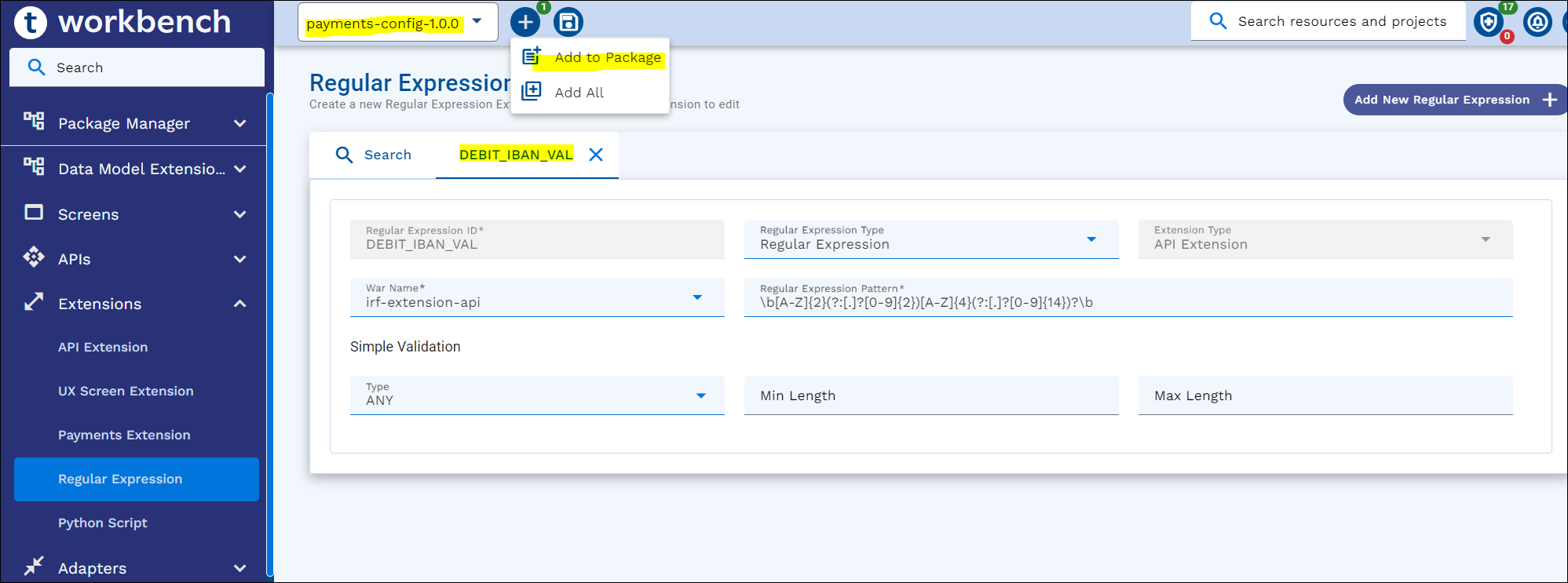This screenshot has height=583, width=1568.
Task: Click the bell alerts icon
Action: [1537, 22]
